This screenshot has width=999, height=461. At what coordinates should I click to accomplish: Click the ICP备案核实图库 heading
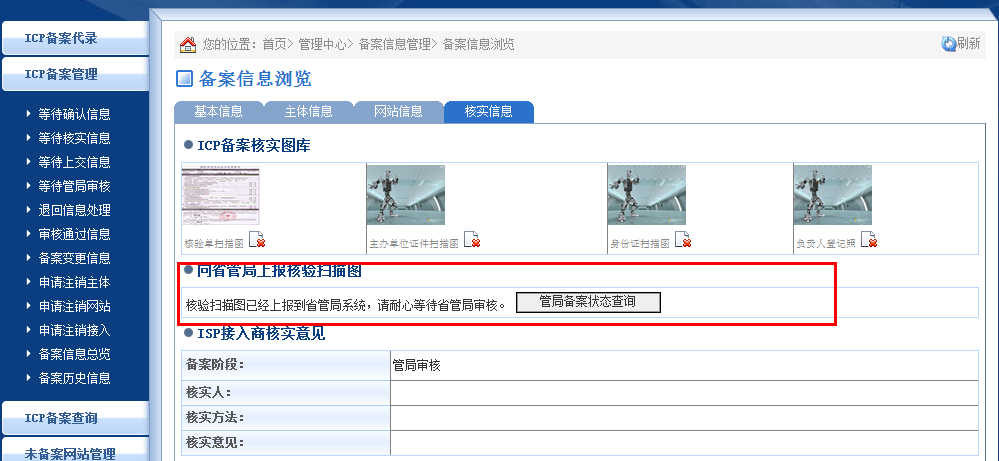coord(254,145)
